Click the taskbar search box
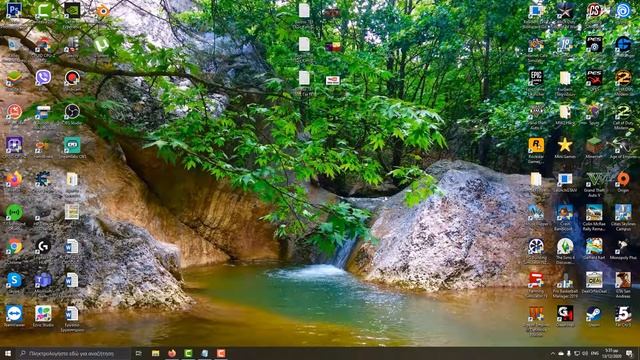This screenshot has width=640, height=360. [73, 353]
